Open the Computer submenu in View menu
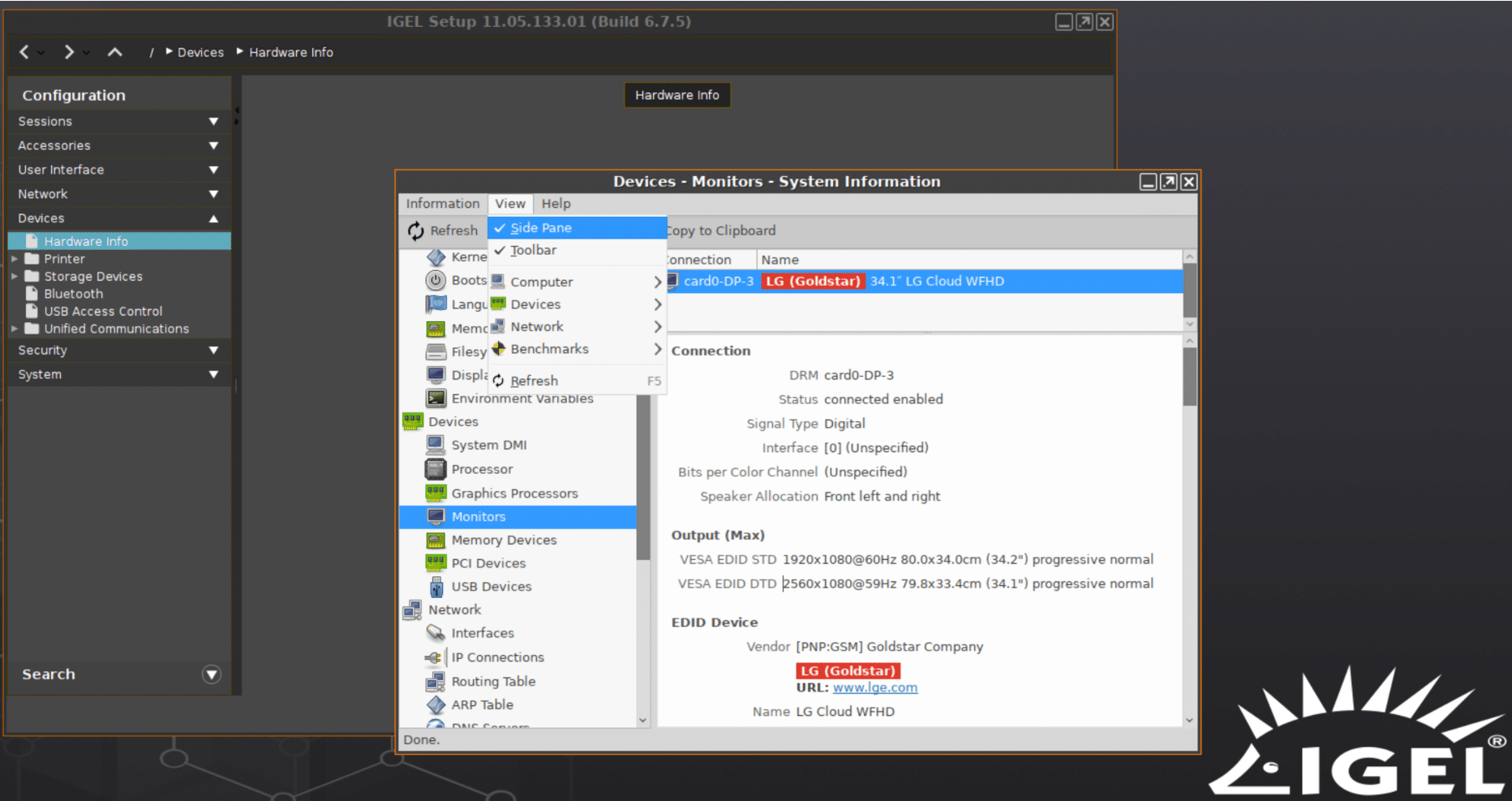This screenshot has height=801, width=1512. [x=577, y=282]
